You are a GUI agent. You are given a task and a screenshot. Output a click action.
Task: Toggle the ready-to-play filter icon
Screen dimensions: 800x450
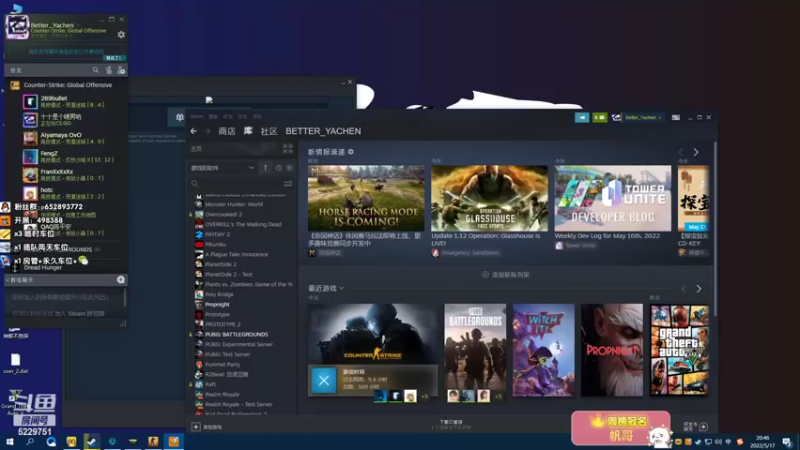(x=289, y=167)
